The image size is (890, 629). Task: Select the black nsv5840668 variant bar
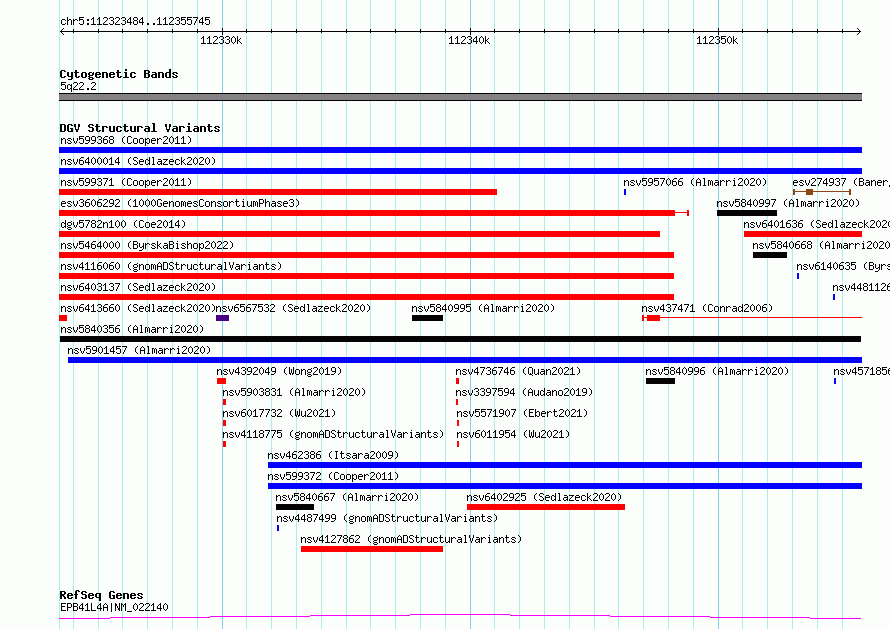tap(770, 255)
